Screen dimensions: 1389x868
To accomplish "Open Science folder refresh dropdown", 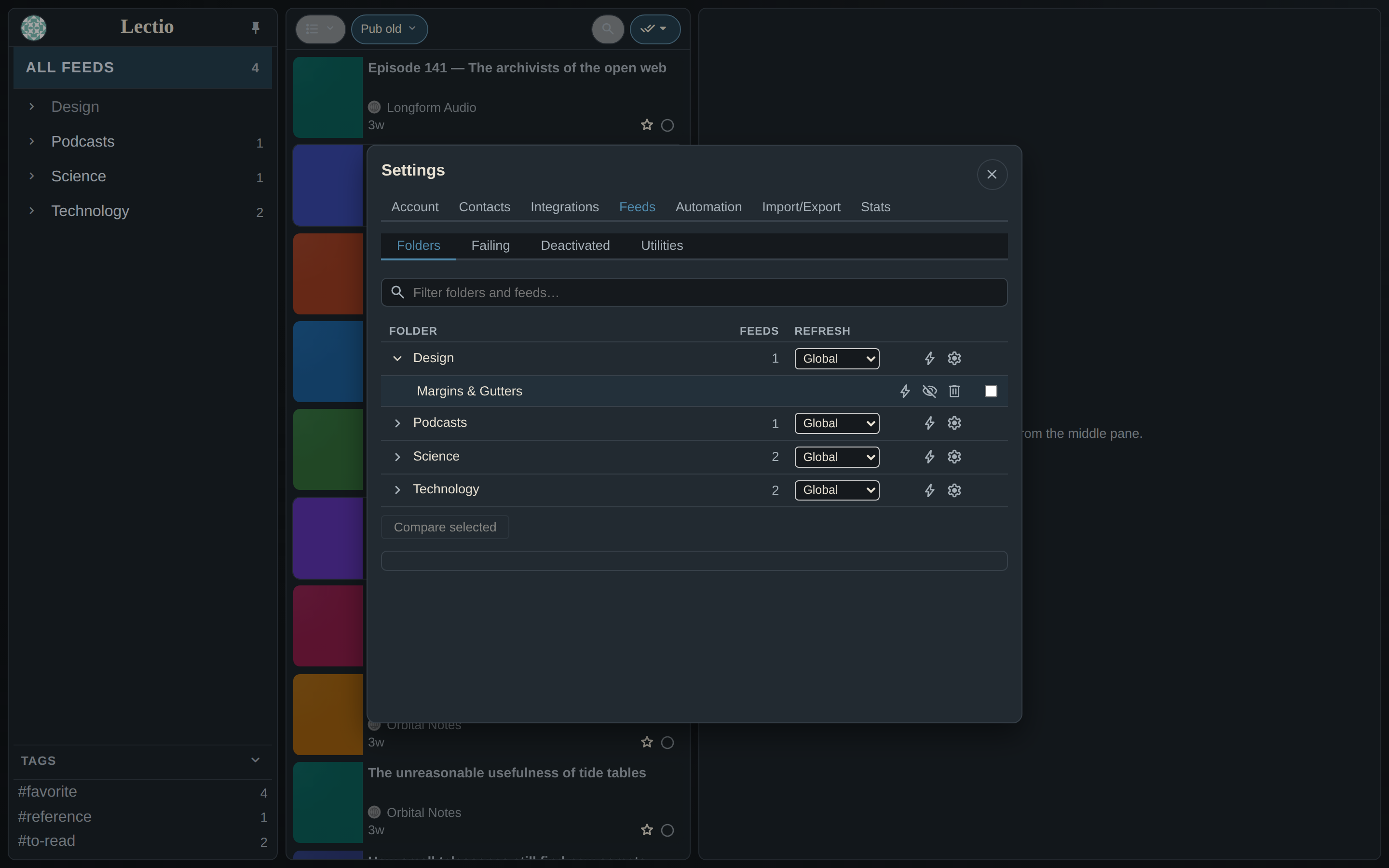I will (837, 457).
